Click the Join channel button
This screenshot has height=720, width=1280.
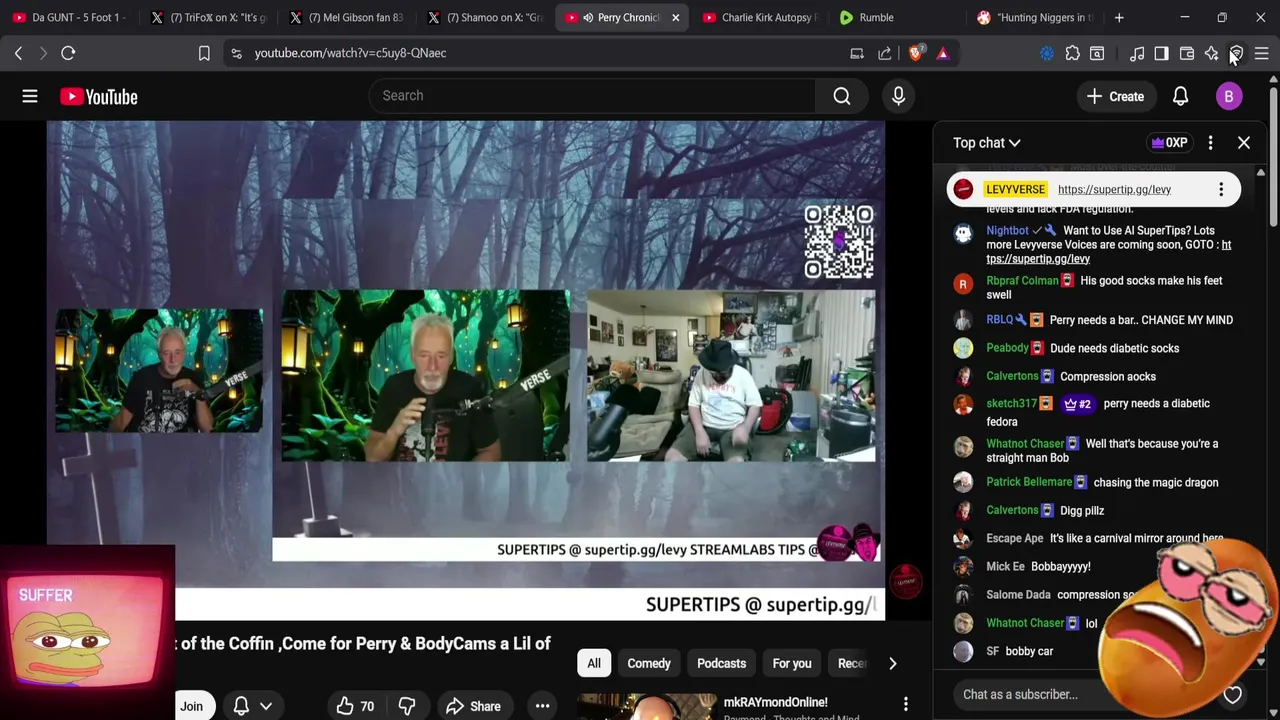[x=191, y=706]
